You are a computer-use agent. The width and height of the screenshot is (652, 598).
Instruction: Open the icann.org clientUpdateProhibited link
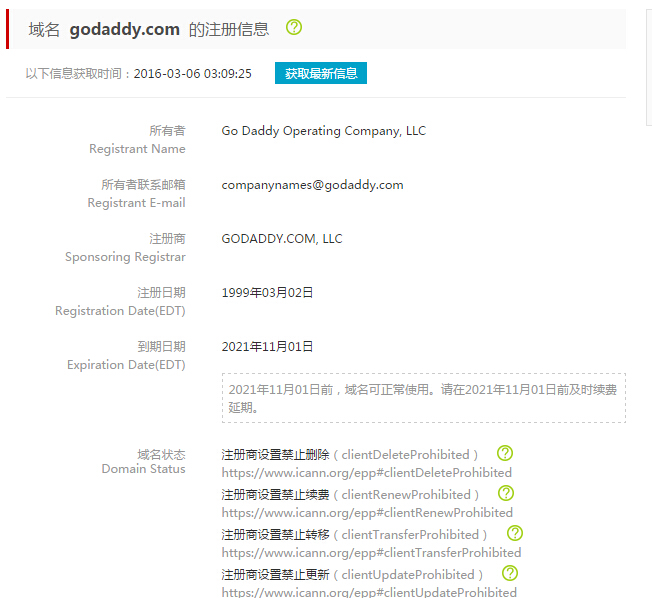click(x=369, y=592)
